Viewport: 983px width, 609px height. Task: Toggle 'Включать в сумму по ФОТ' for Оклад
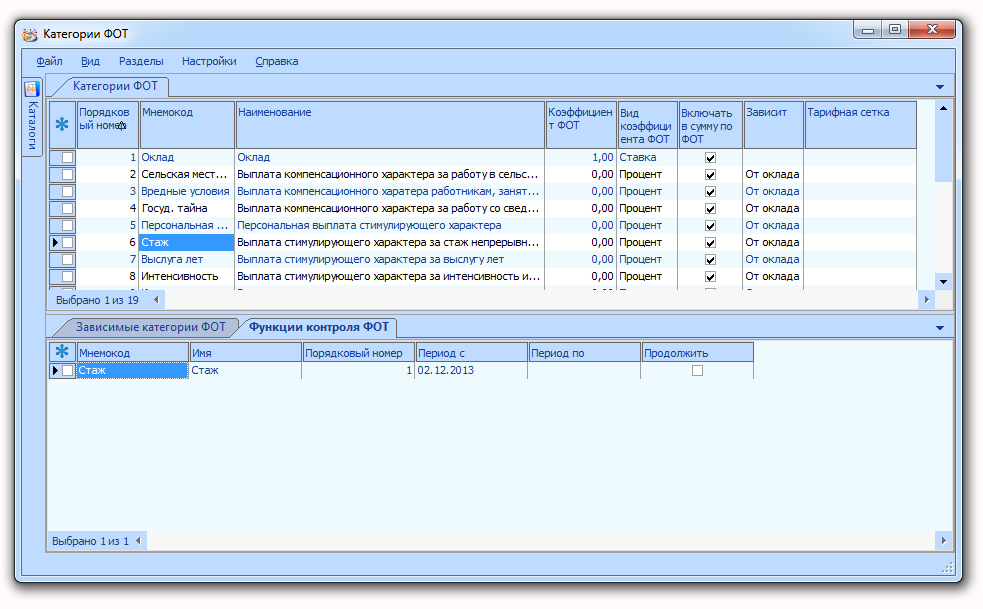710,158
